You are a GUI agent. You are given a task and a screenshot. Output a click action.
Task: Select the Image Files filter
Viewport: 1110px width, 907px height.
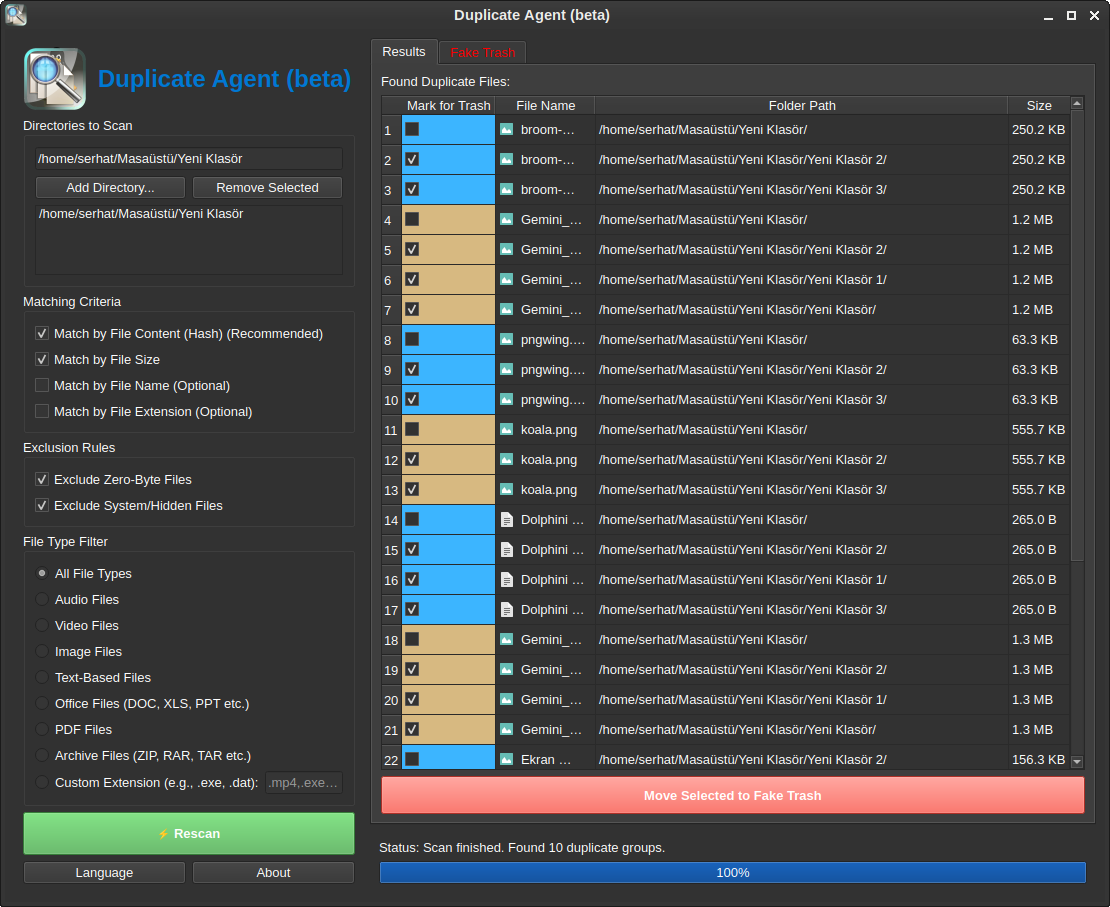pos(42,652)
